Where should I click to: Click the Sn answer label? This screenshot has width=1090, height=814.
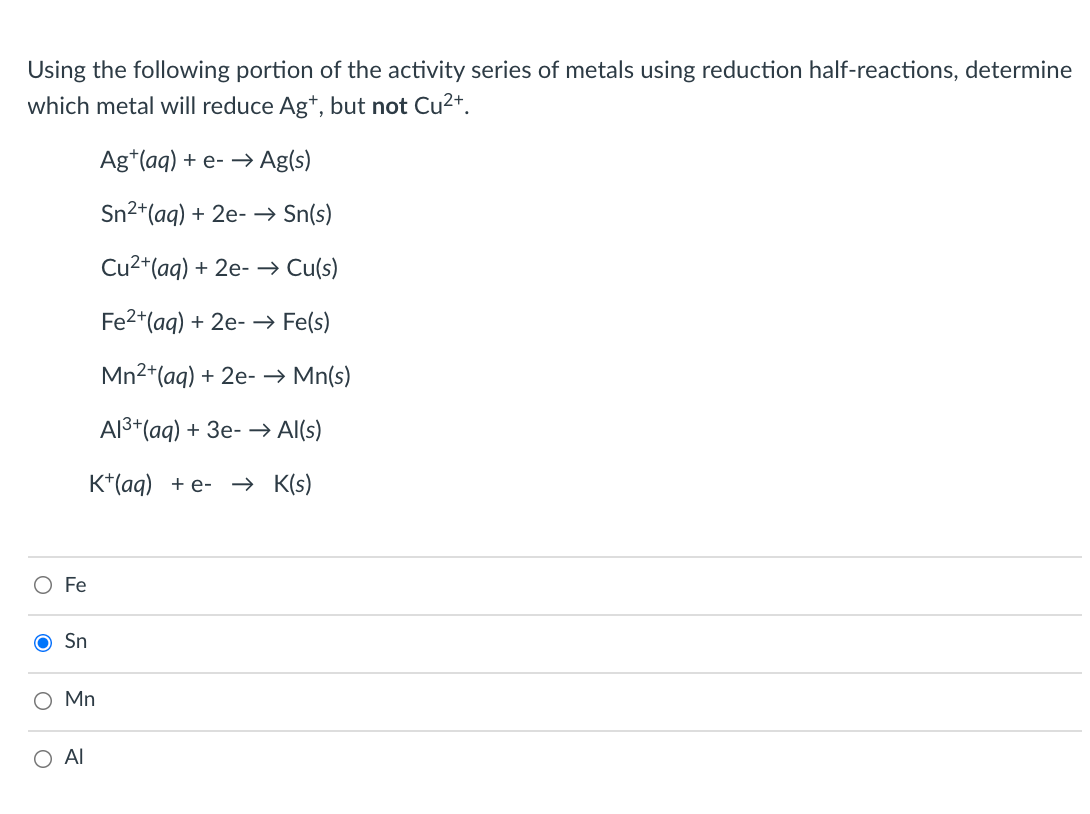[x=73, y=641]
